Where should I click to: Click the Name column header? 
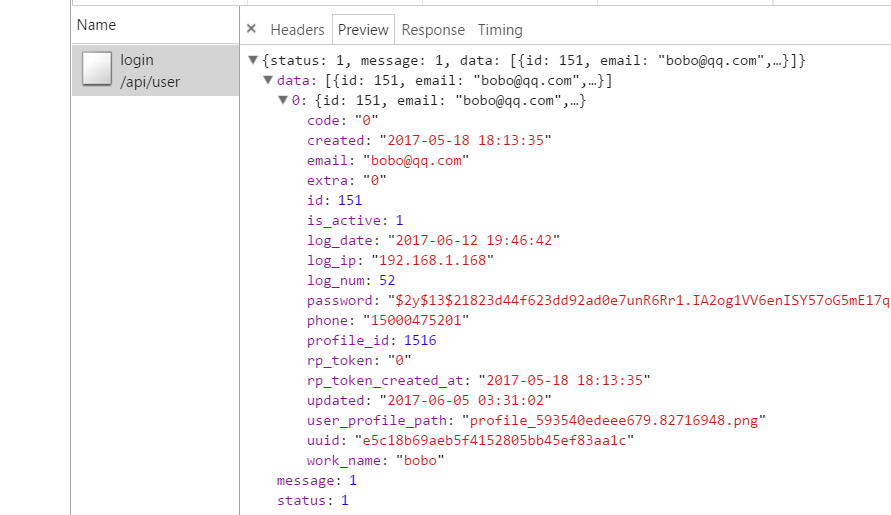click(97, 25)
